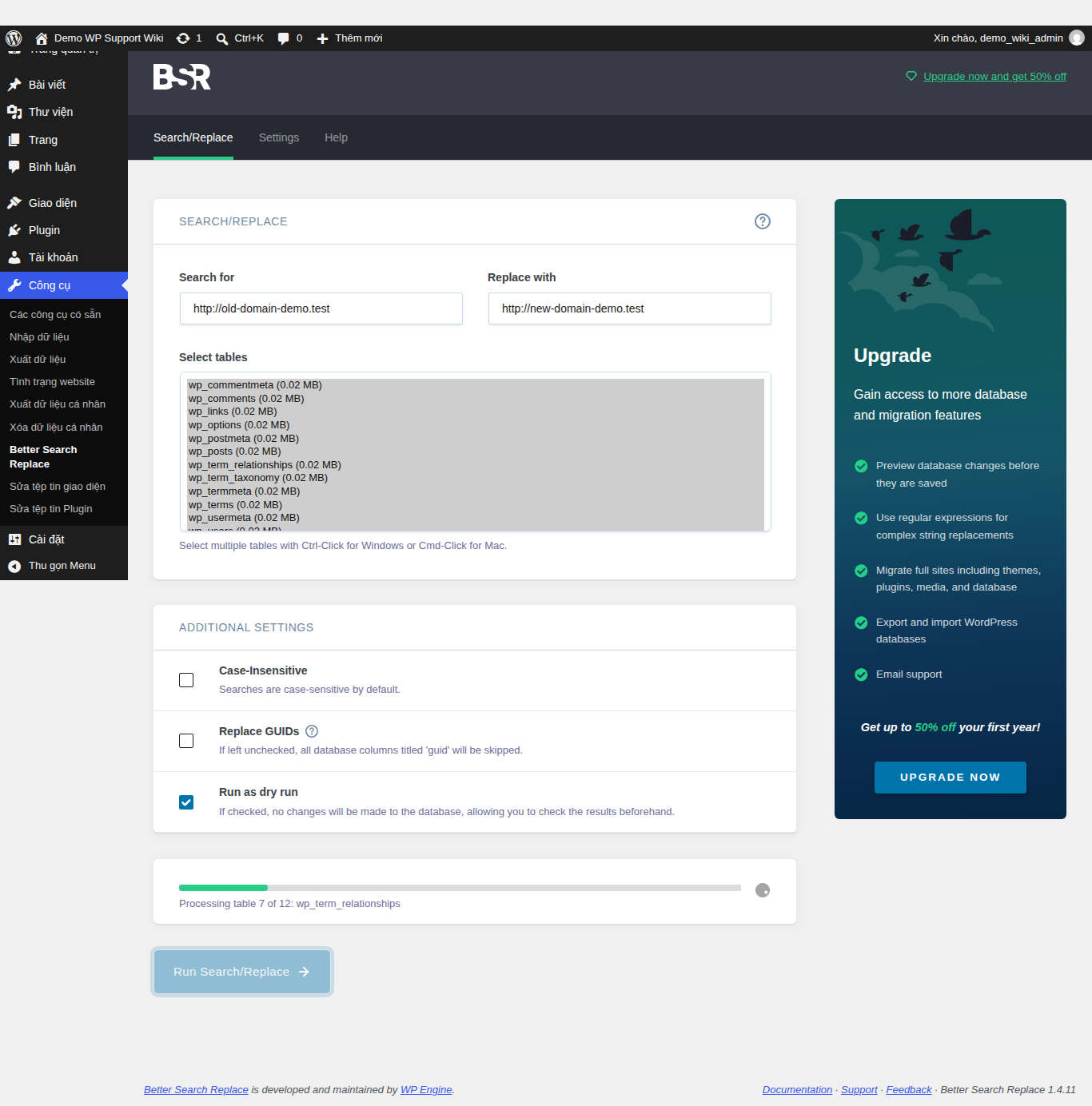Screen dimensions: 1092x1106
Task: Click the processing progress bar
Action: point(460,888)
